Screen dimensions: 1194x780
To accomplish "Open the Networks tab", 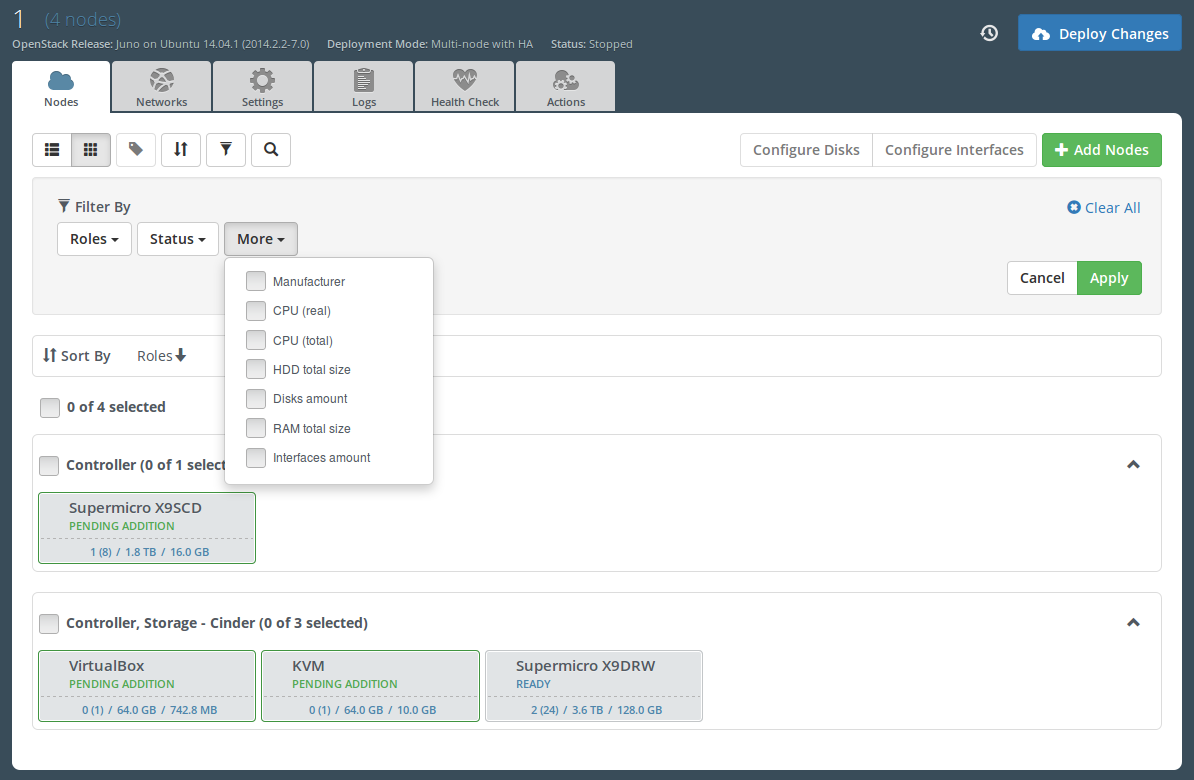I will 161,87.
